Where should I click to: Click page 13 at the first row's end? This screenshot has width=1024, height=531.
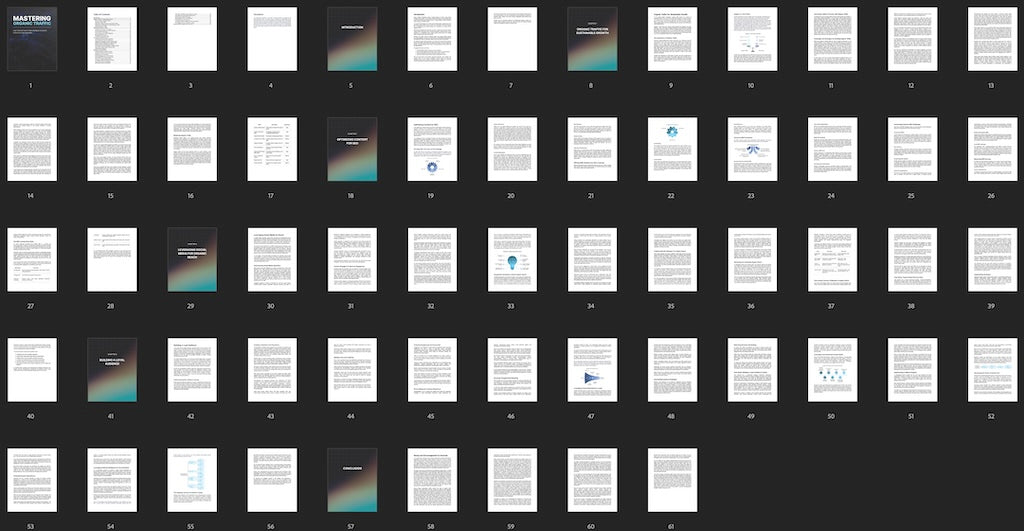[x=992, y=39]
